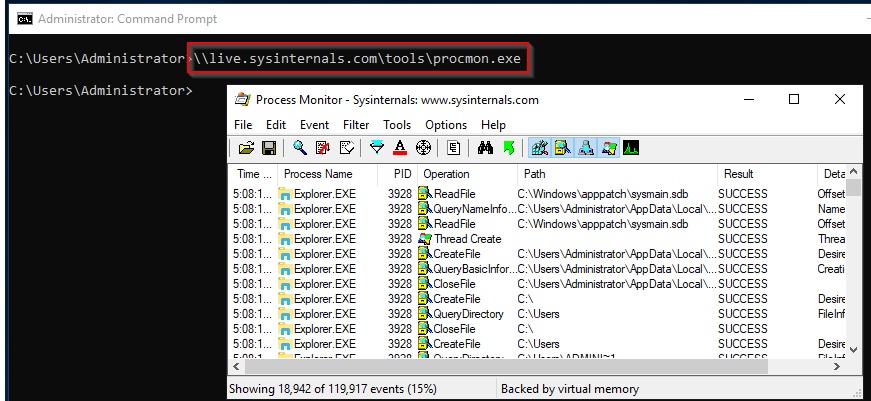
Task: Click the Thread Create operation icon
Action: pos(425,239)
